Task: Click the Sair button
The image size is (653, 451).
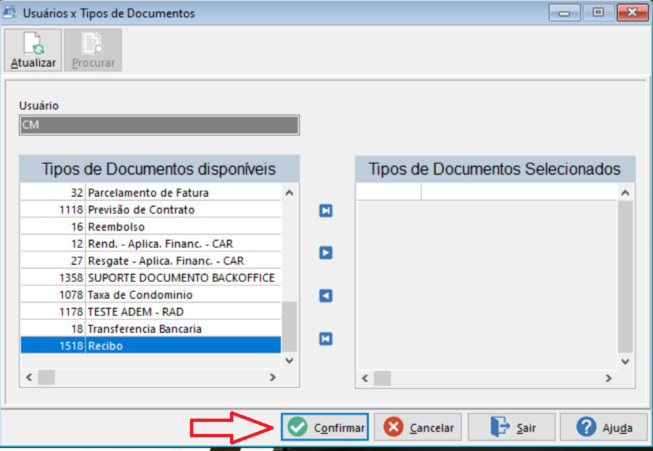Action: click(x=512, y=427)
